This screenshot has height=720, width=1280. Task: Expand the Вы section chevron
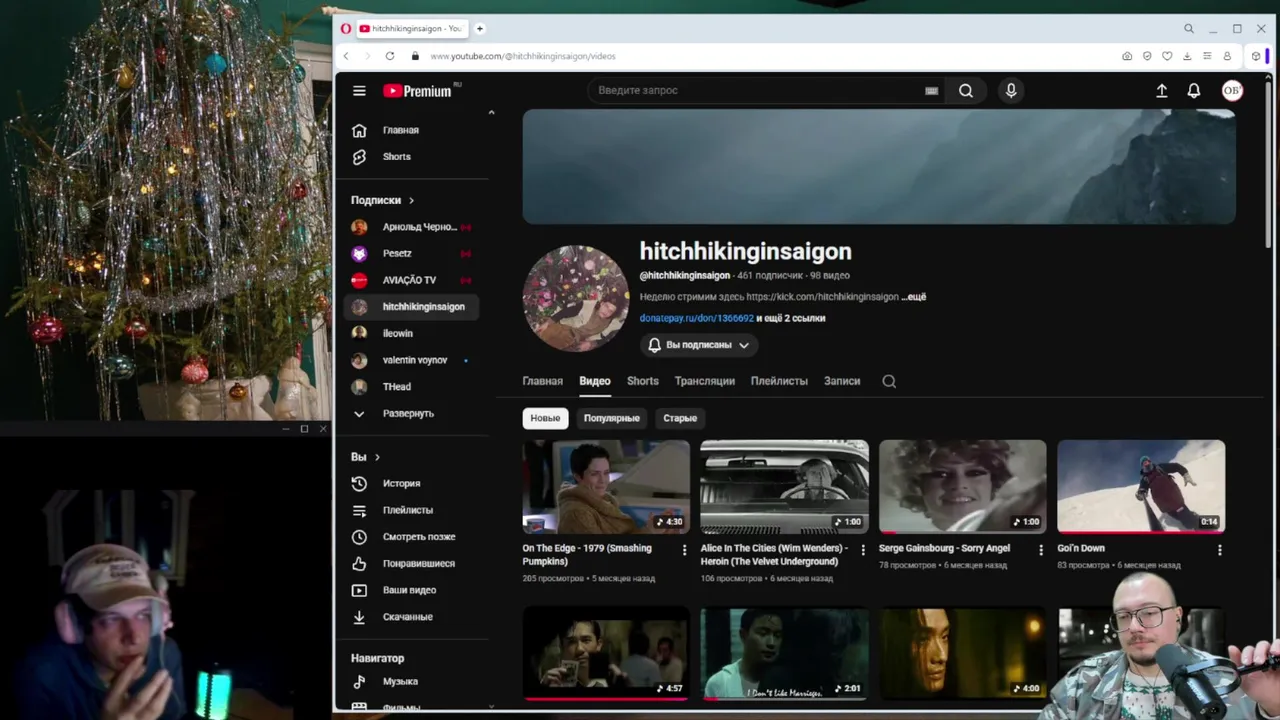click(377, 457)
